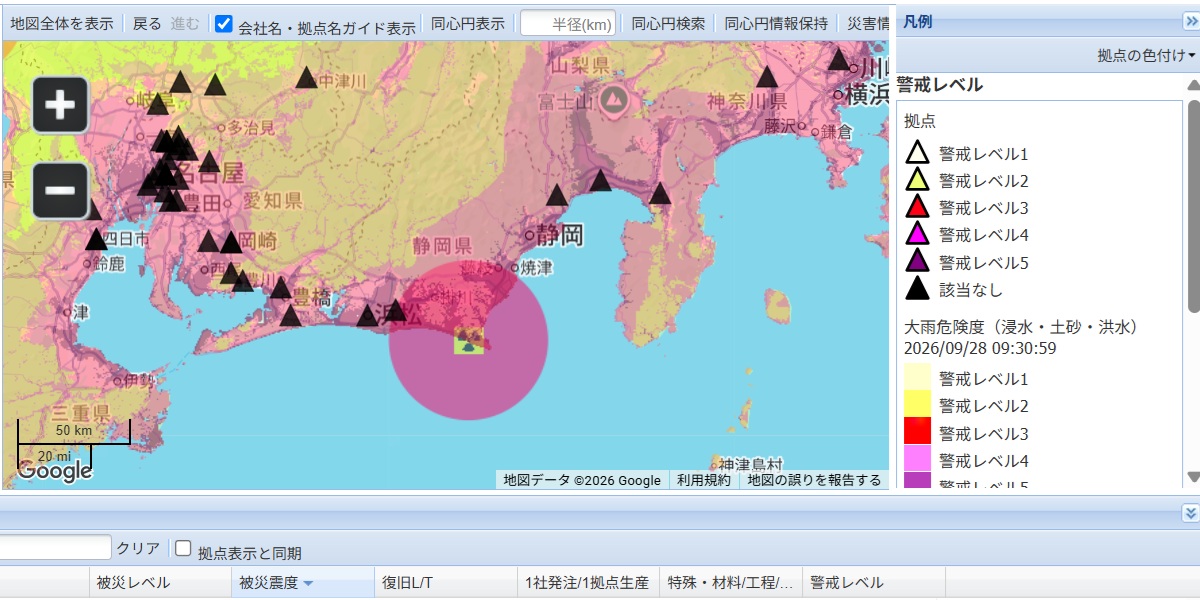Open the 拠点の色付け dropdown

pos(1146,56)
